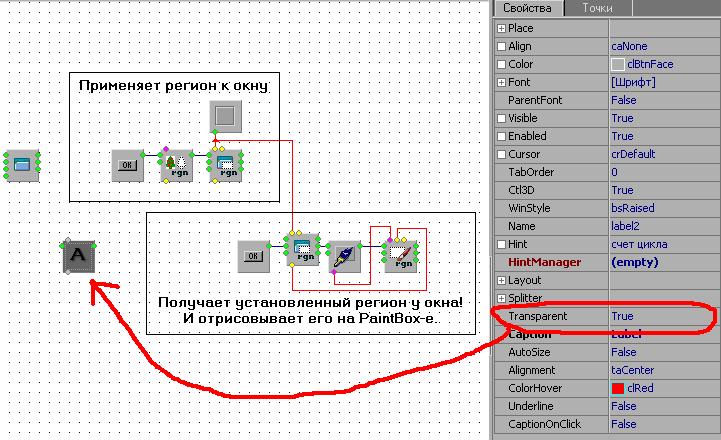Select the OK button in upper frame
This screenshot has width=721, height=440.
pos(127,165)
